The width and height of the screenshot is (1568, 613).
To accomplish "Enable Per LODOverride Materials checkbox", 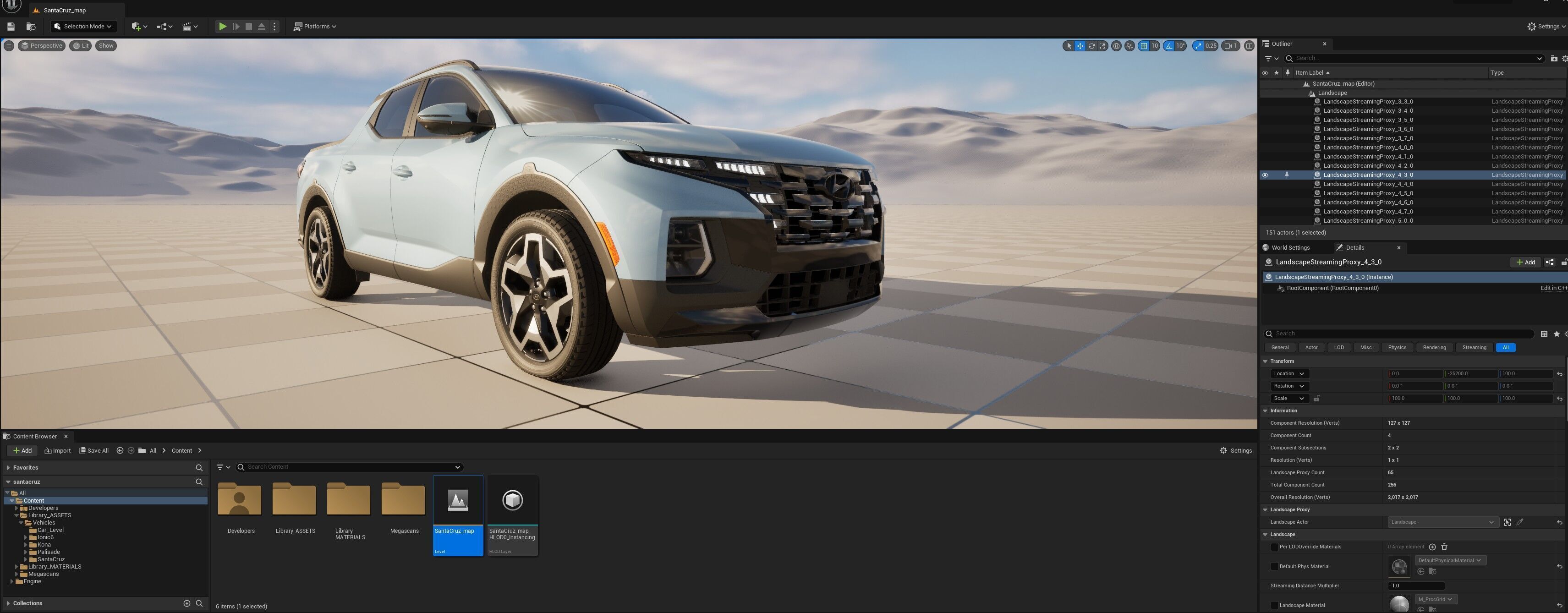I will [1275, 547].
